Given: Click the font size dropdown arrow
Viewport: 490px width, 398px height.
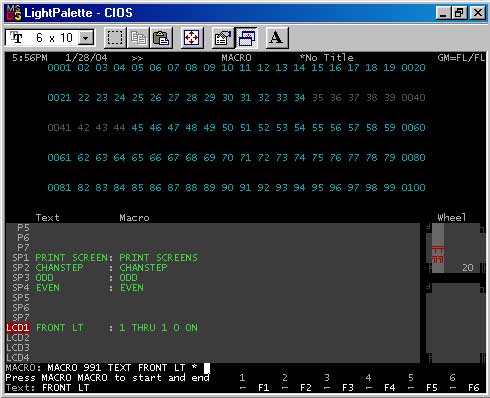Looking at the screenshot, I should click(x=86, y=38).
